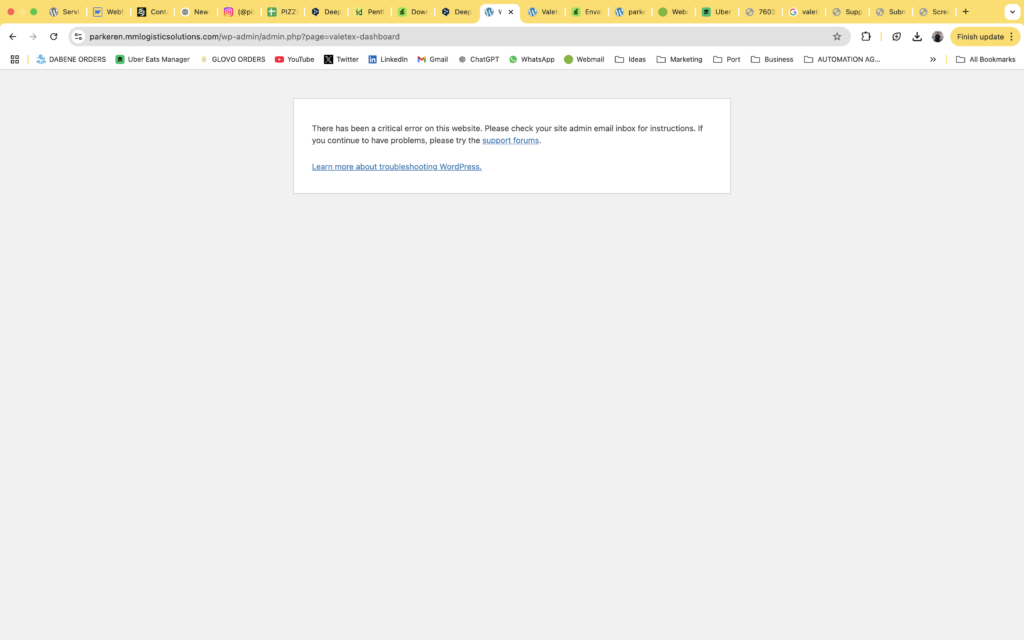Viewport: 1024px width, 640px height.
Task: Open the apps grid in bookmarks bar
Action: click(14, 59)
